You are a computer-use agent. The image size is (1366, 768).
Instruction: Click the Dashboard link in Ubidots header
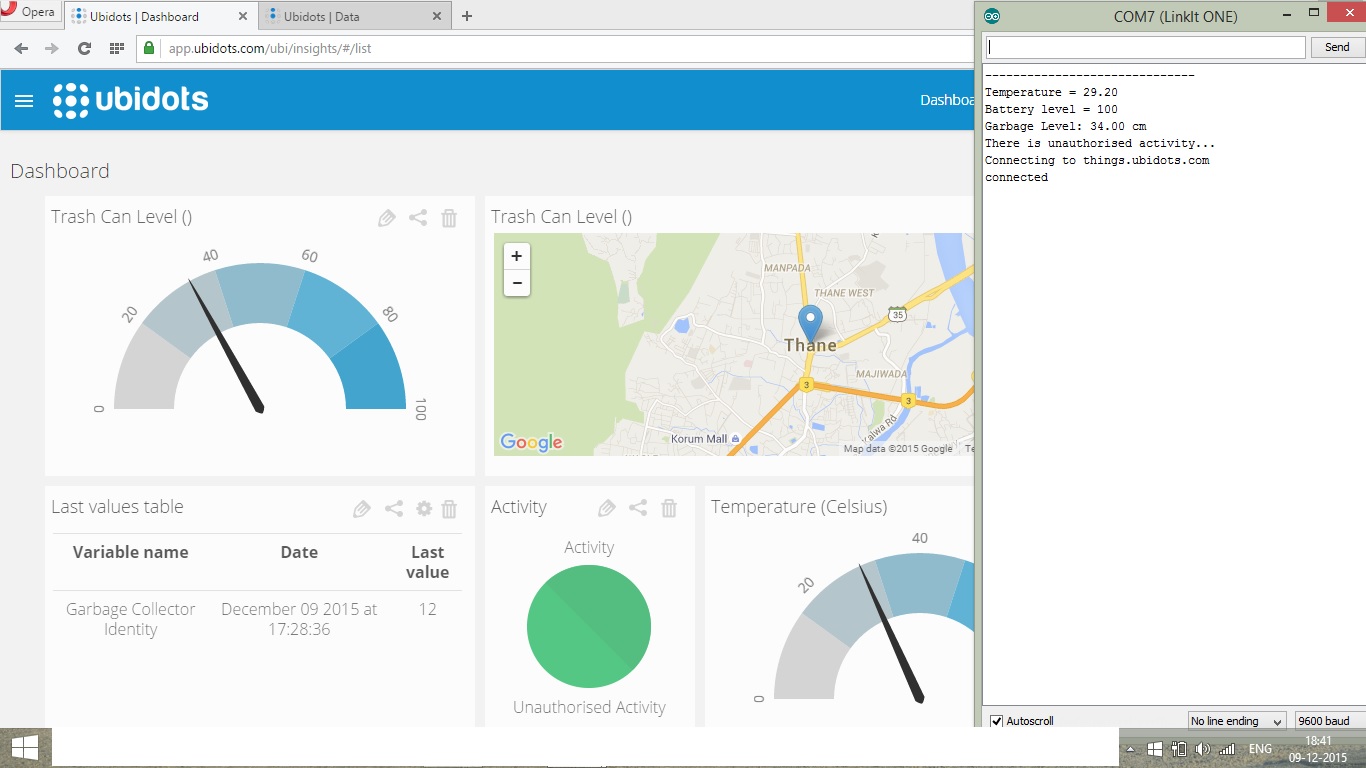click(x=946, y=100)
